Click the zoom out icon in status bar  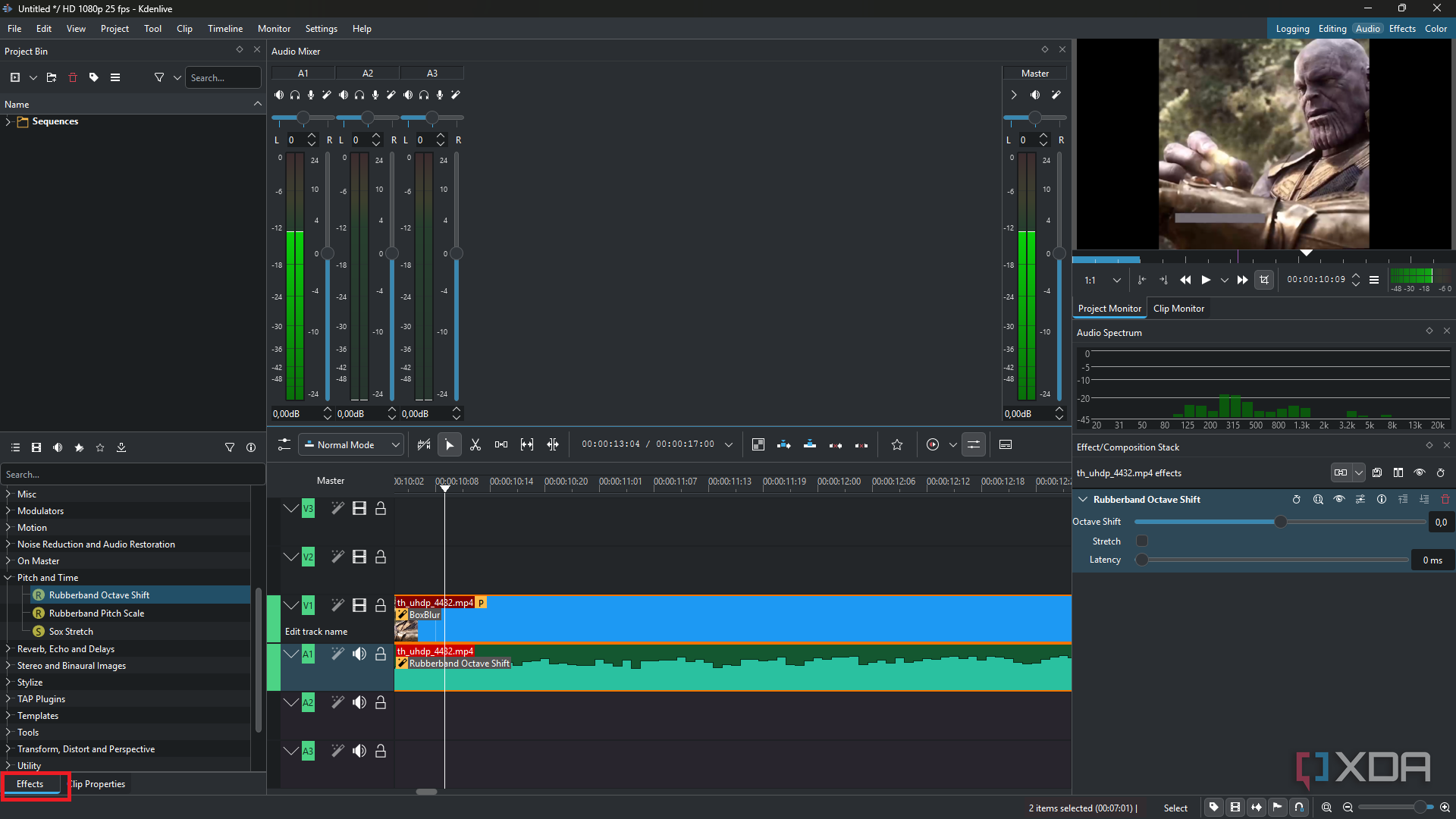[1348, 808]
